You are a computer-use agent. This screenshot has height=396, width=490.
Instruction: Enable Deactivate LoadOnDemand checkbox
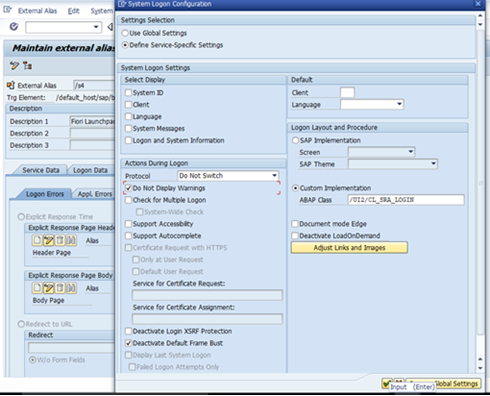click(x=295, y=236)
